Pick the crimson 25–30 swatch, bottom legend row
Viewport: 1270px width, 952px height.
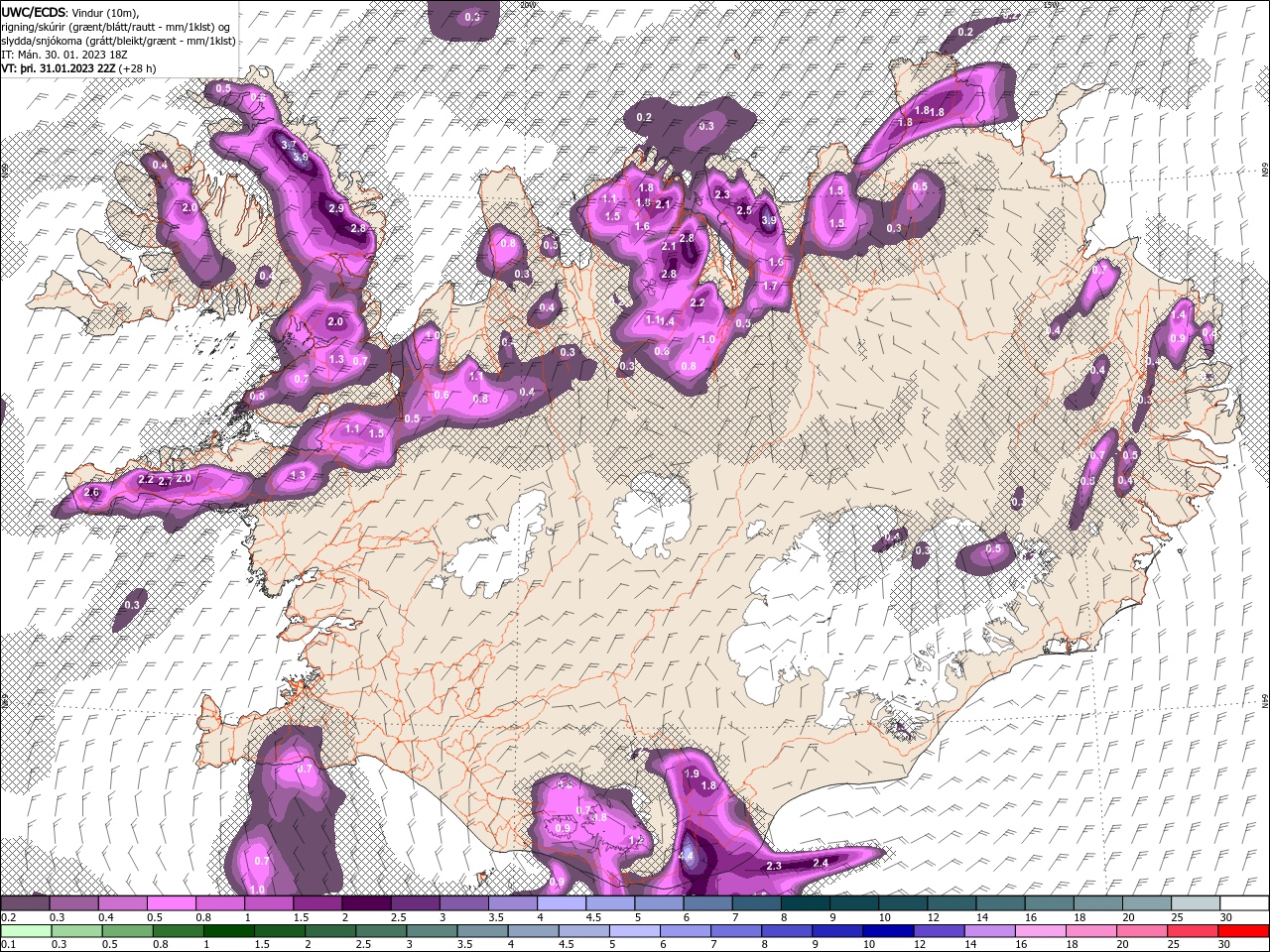click(x=1192, y=931)
